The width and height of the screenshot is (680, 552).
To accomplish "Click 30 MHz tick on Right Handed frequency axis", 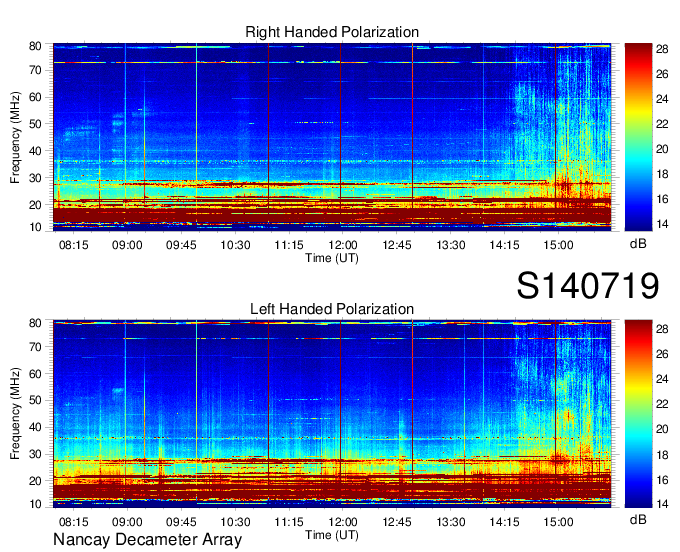I will pos(35,178).
